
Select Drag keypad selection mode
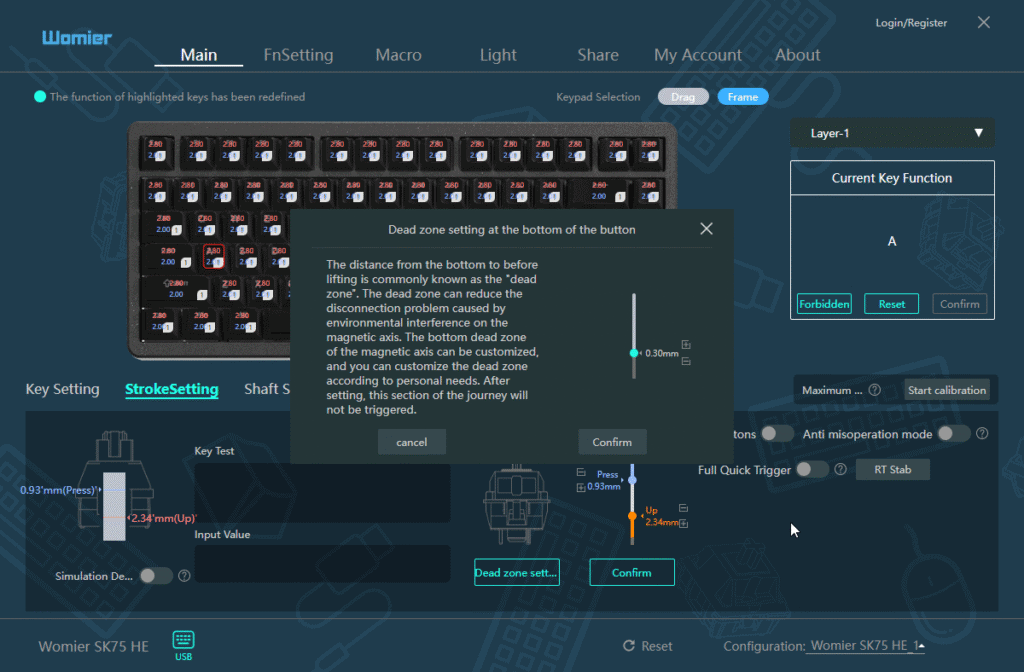click(x=683, y=97)
